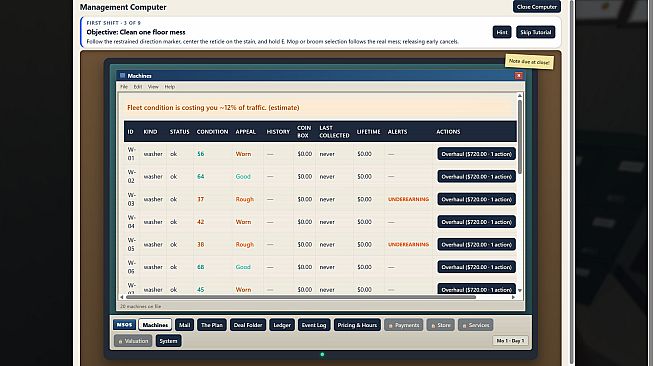Click the UNDEREARNING alert for W-05
The width and height of the screenshot is (654, 366).
click(x=408, y=244)
